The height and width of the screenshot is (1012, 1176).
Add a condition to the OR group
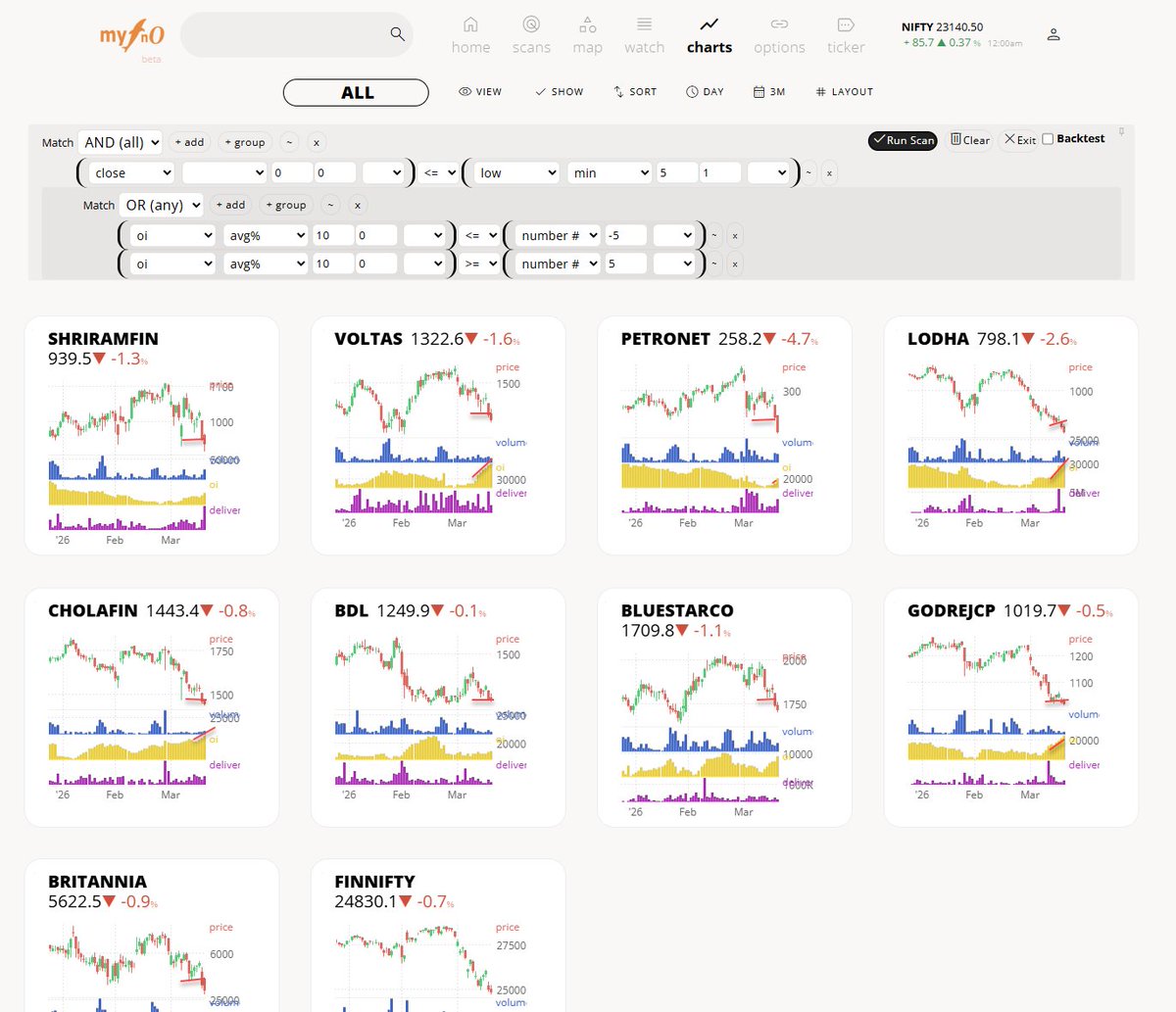230,205
